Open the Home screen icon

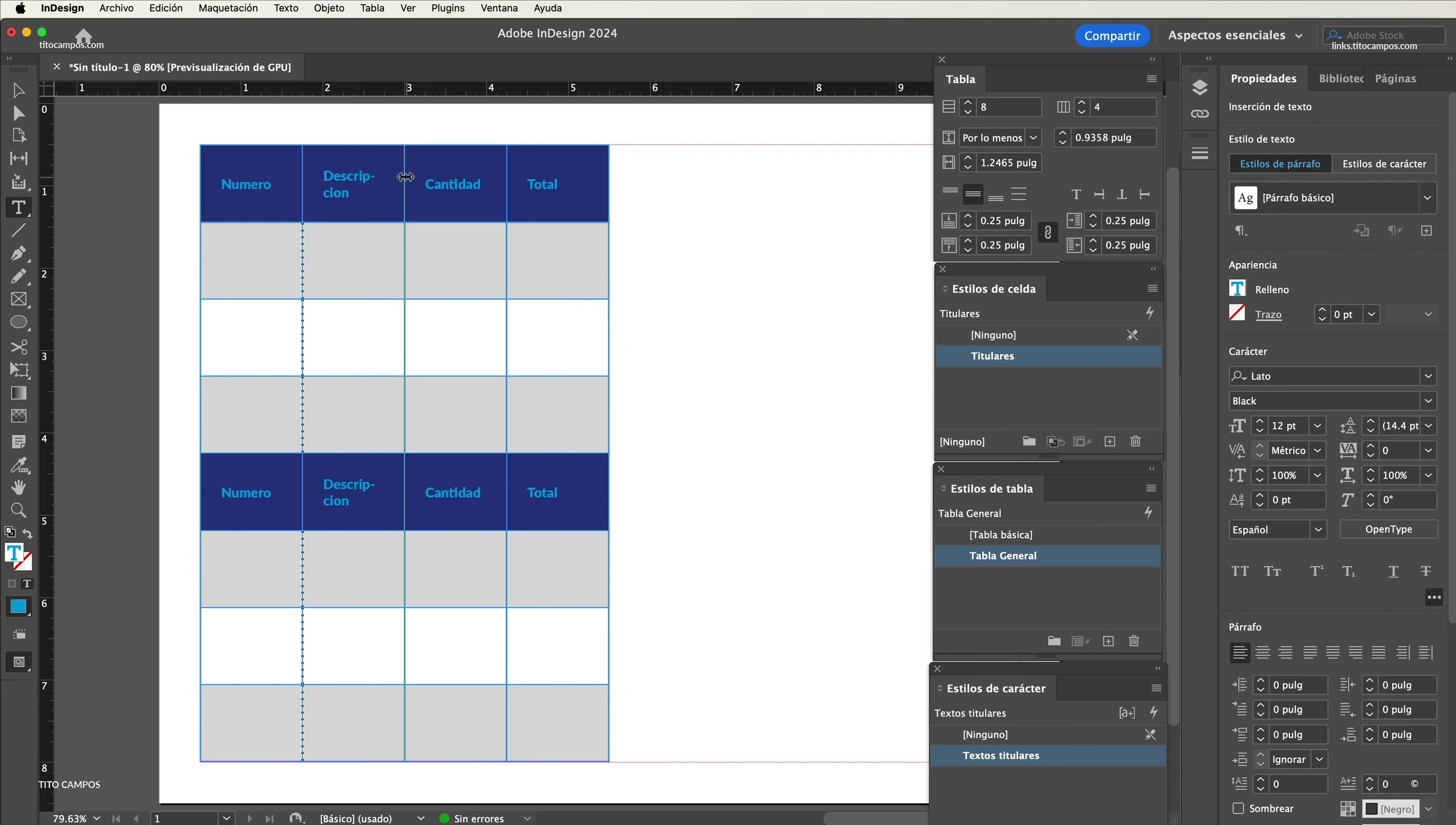(x=84, y=35)
